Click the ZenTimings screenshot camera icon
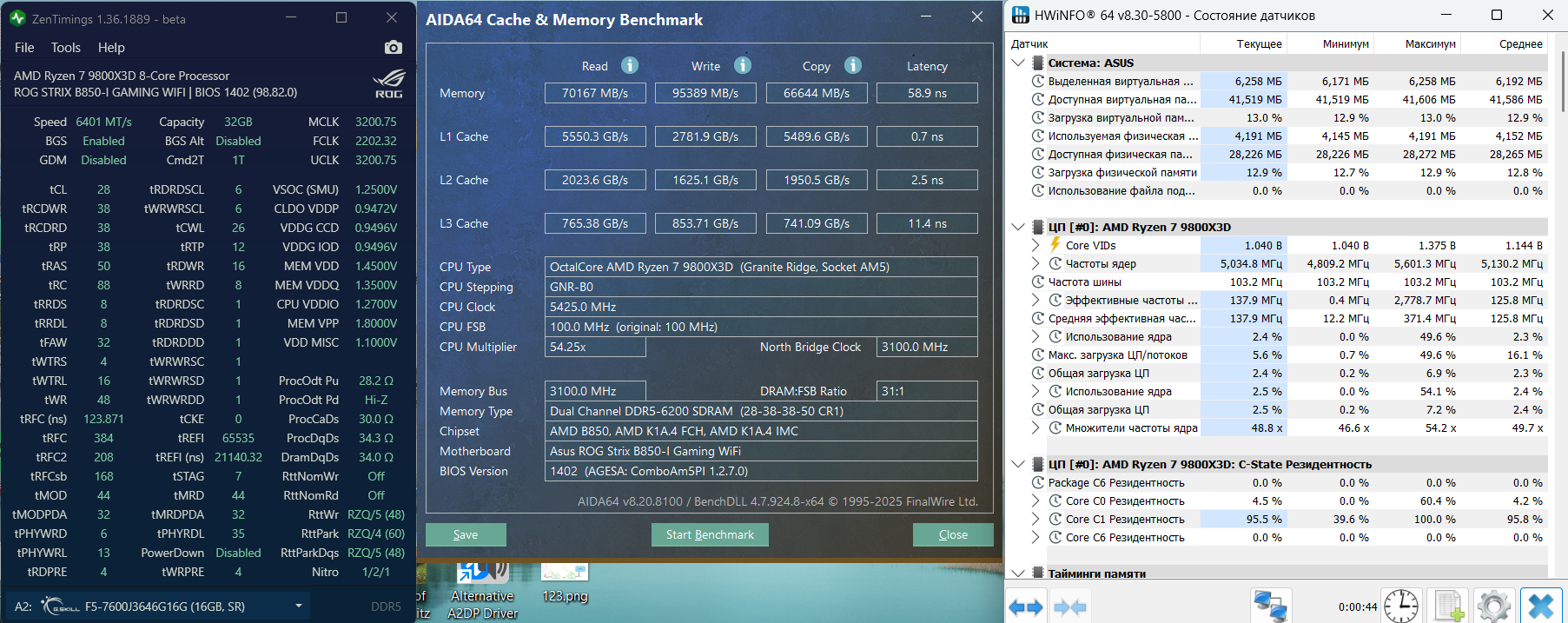1568x623 pixels. click(394, 47)
